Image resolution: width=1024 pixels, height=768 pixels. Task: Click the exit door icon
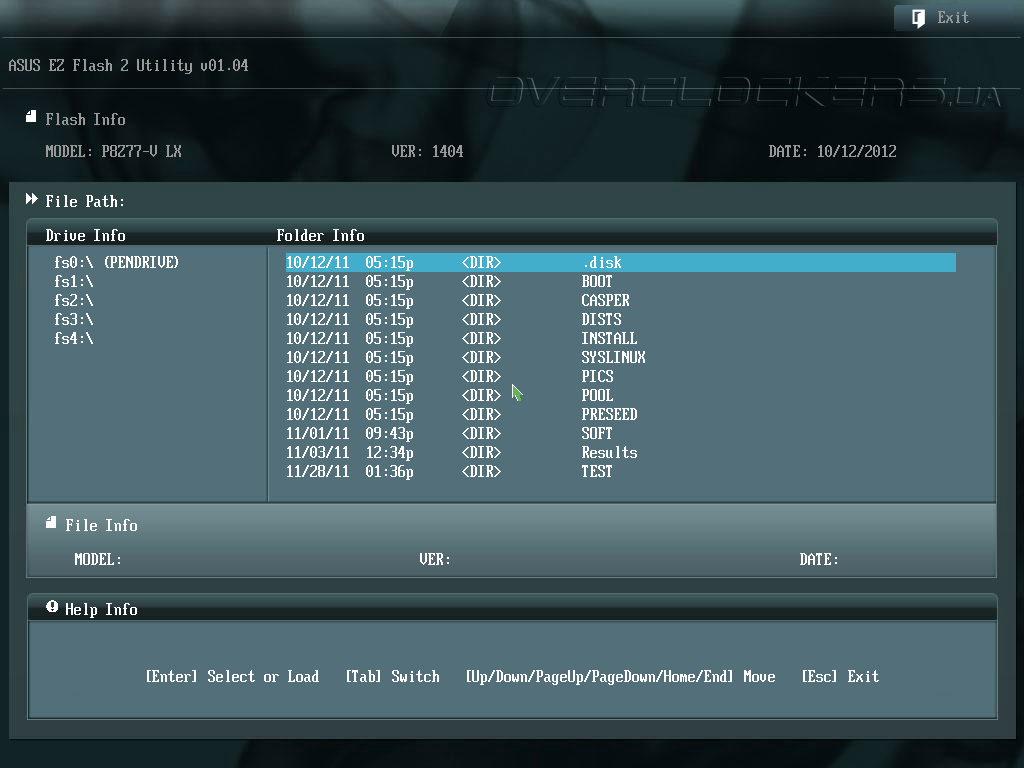[x=918, y=18]
